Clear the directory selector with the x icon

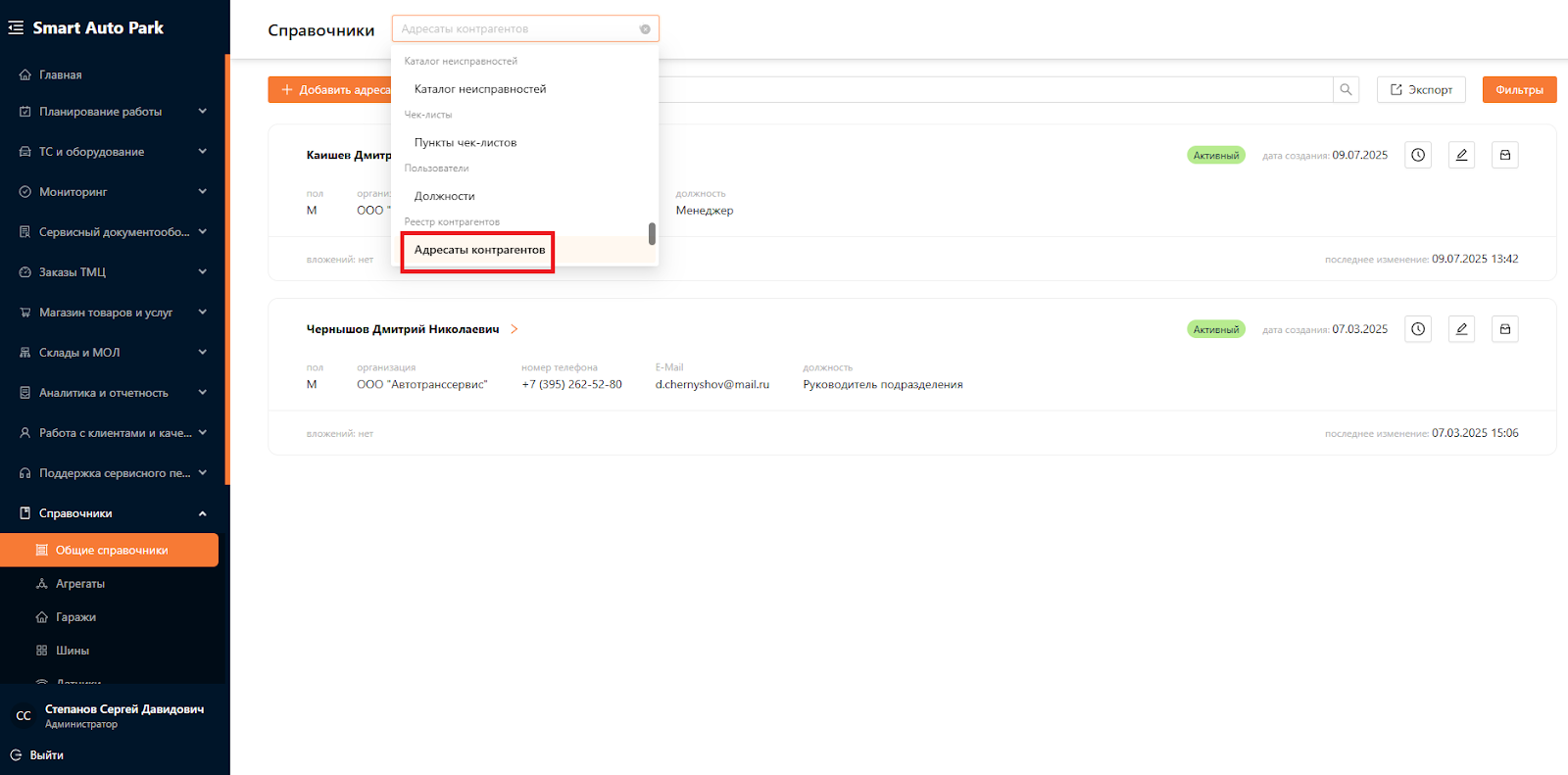645,29
